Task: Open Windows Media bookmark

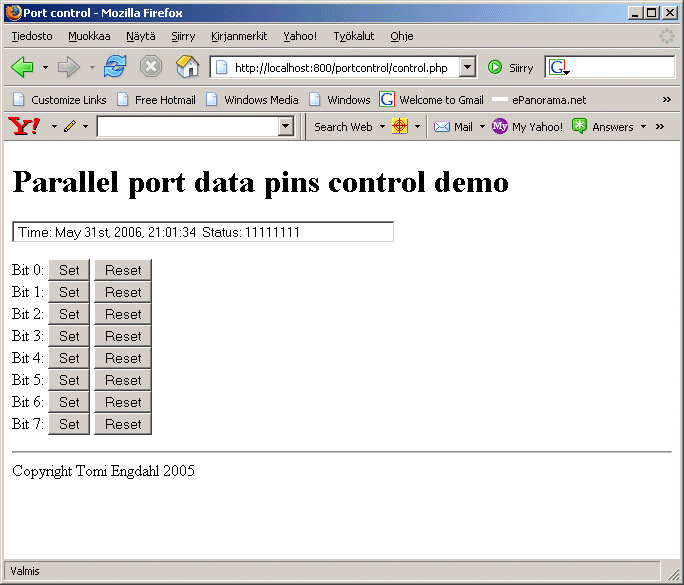Action: (252, 100)
